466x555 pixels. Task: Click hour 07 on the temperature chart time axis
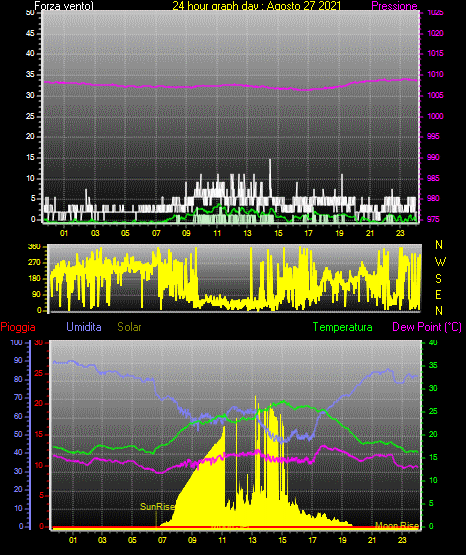(162, 540)
